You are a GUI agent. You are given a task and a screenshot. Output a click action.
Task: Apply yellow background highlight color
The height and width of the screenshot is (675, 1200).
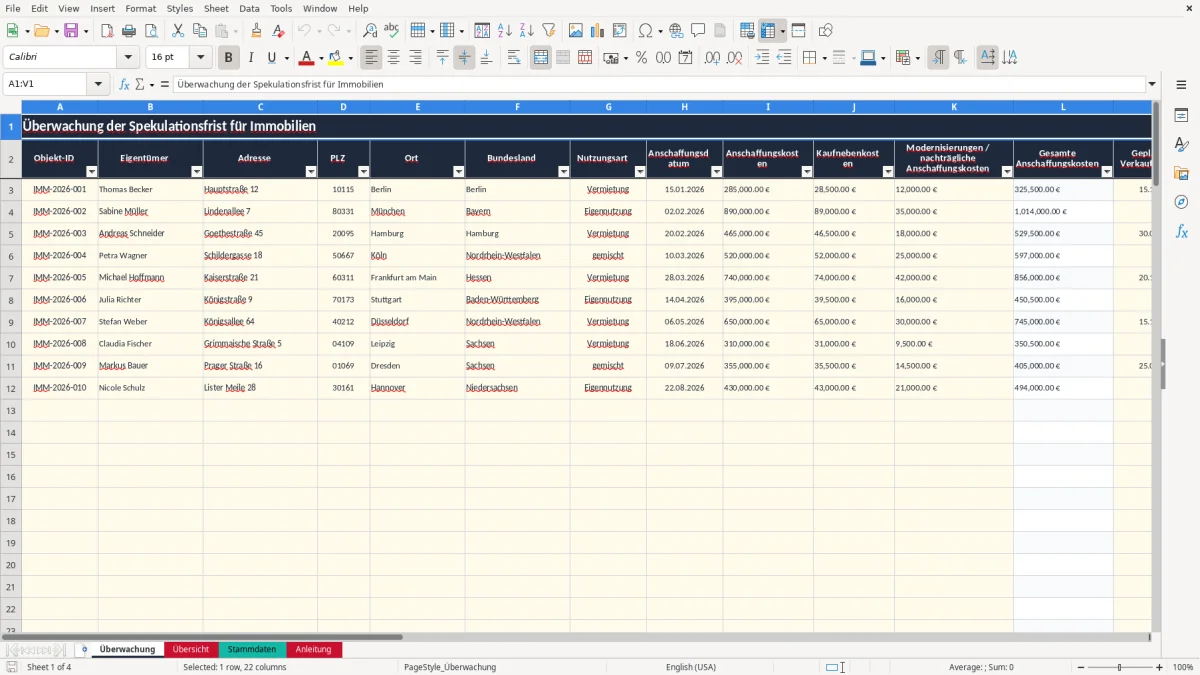335,58
